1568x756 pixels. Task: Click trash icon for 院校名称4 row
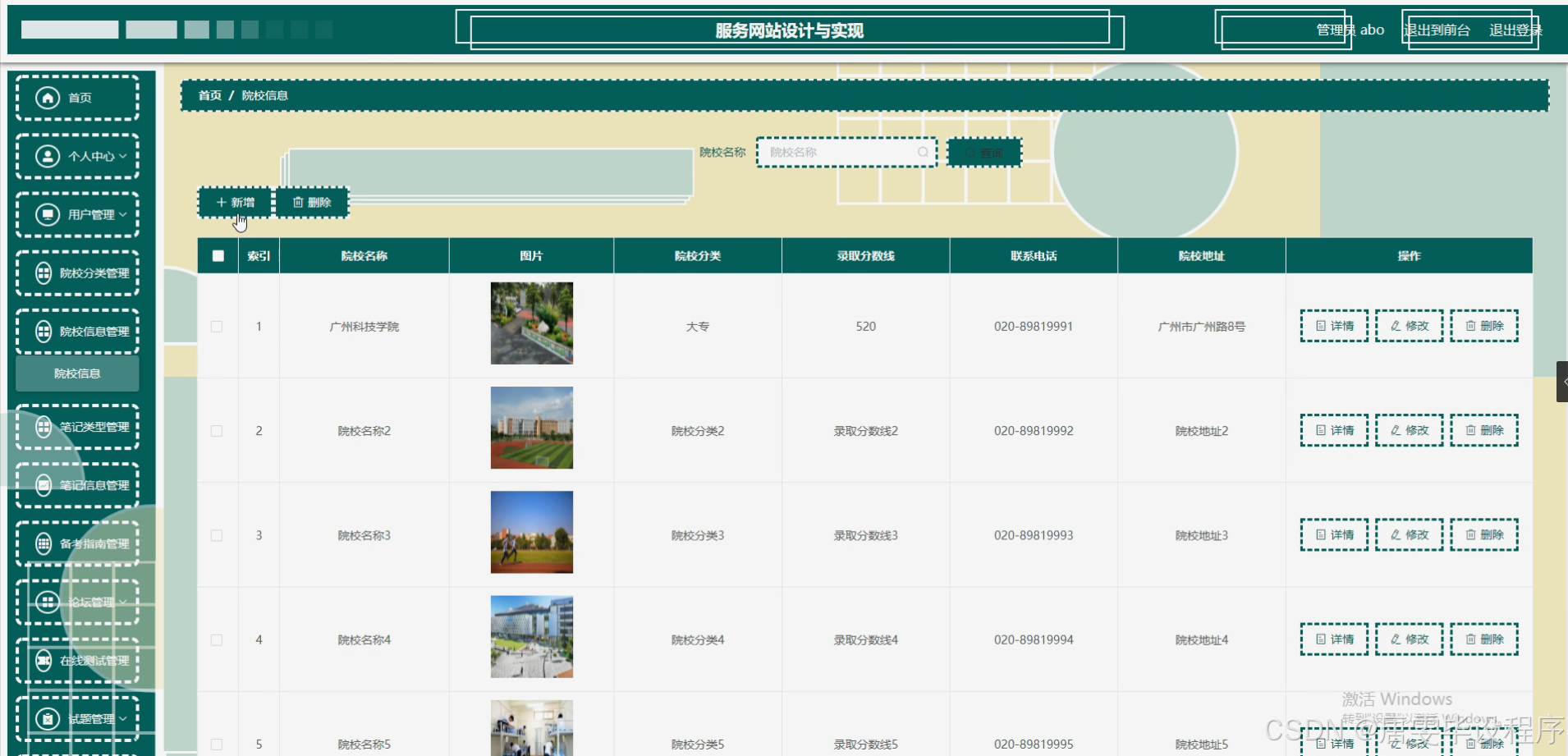[x=1470, y=639]
